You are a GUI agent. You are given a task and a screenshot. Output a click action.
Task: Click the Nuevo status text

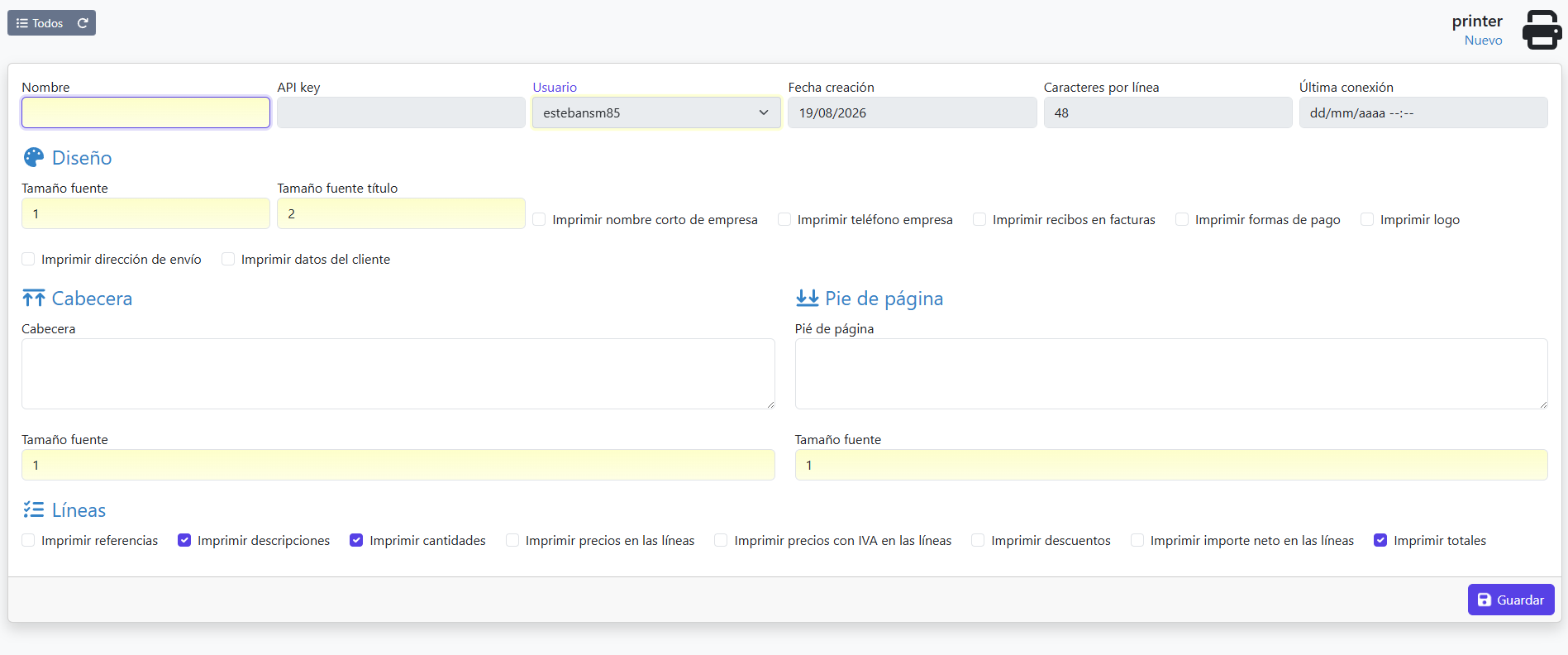pyautogui.click(x=1484, y=40)
